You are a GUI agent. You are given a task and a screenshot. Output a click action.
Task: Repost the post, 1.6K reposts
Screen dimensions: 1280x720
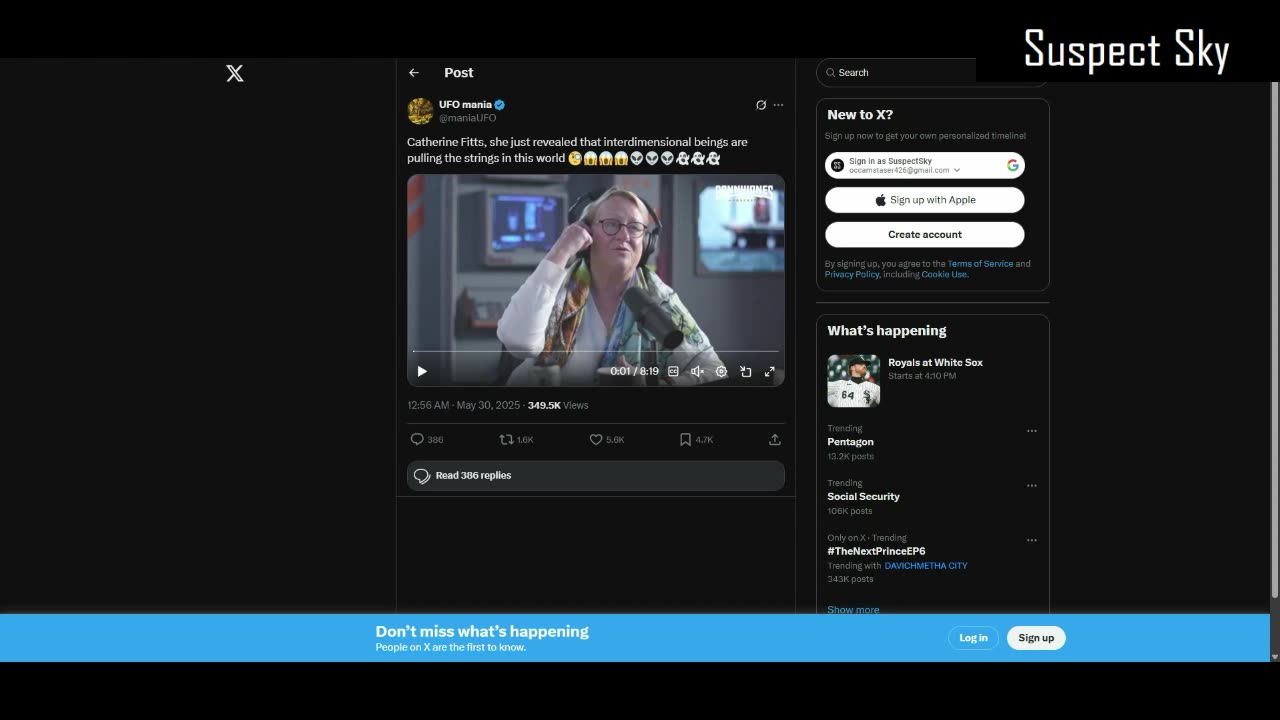coord(517,439)
